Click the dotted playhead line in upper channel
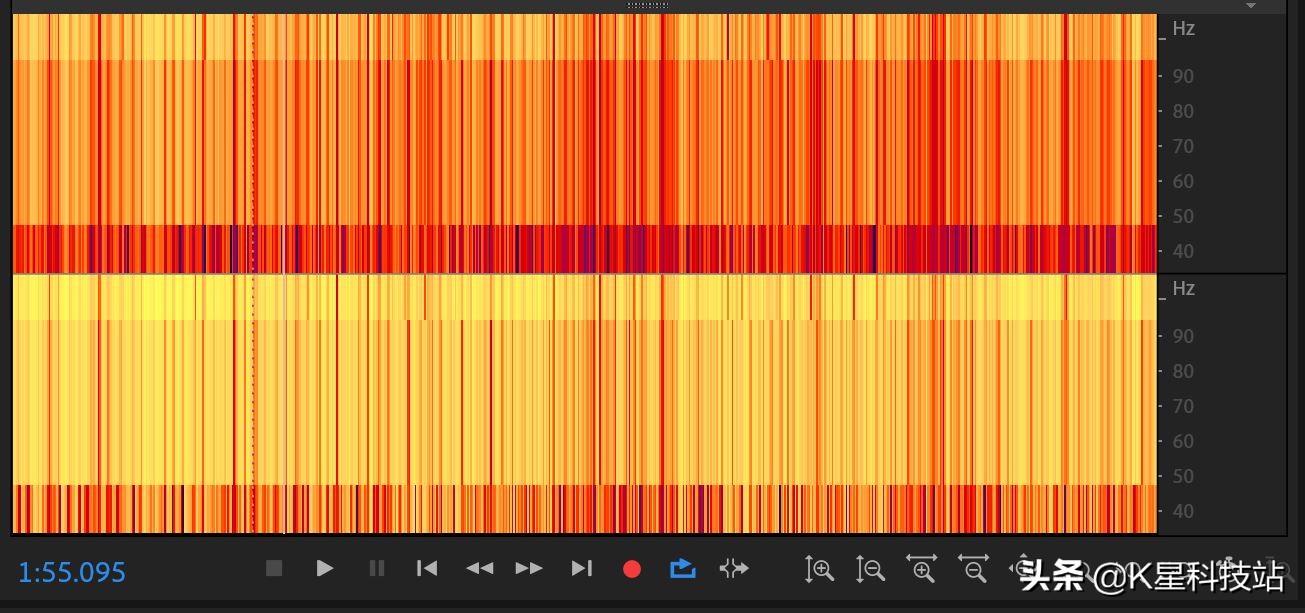 [253, 142]
